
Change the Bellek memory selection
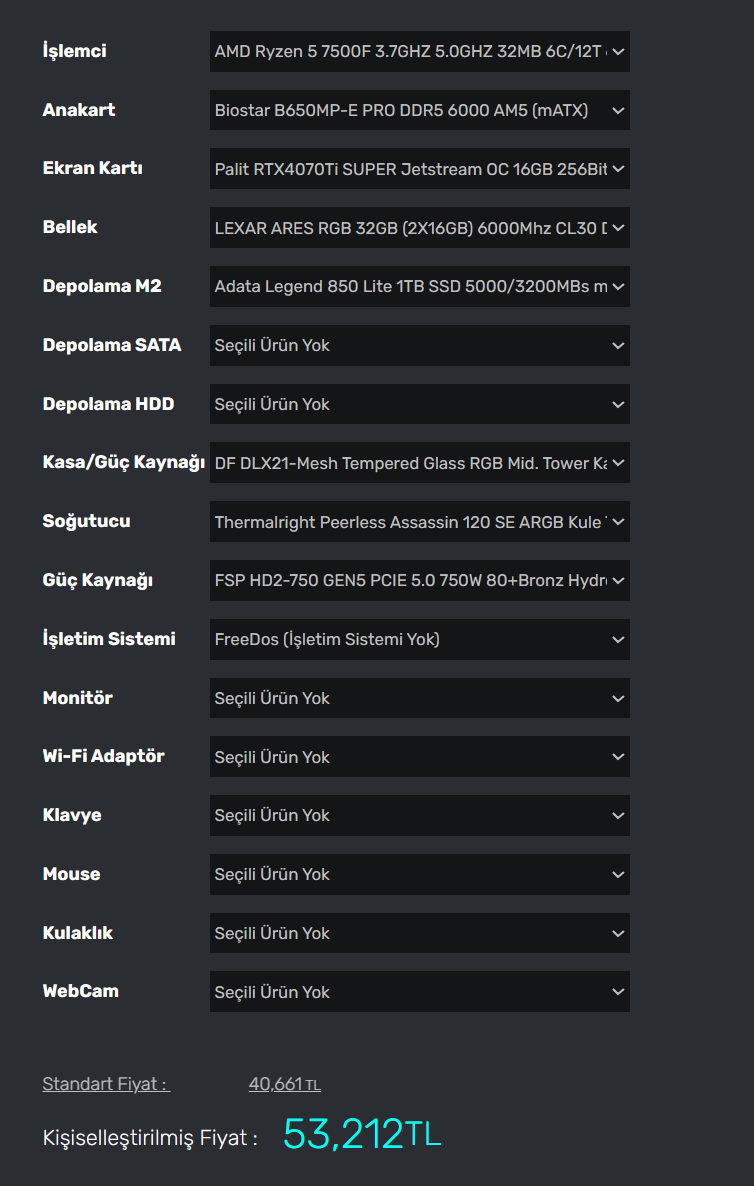(x=419, y=228)
